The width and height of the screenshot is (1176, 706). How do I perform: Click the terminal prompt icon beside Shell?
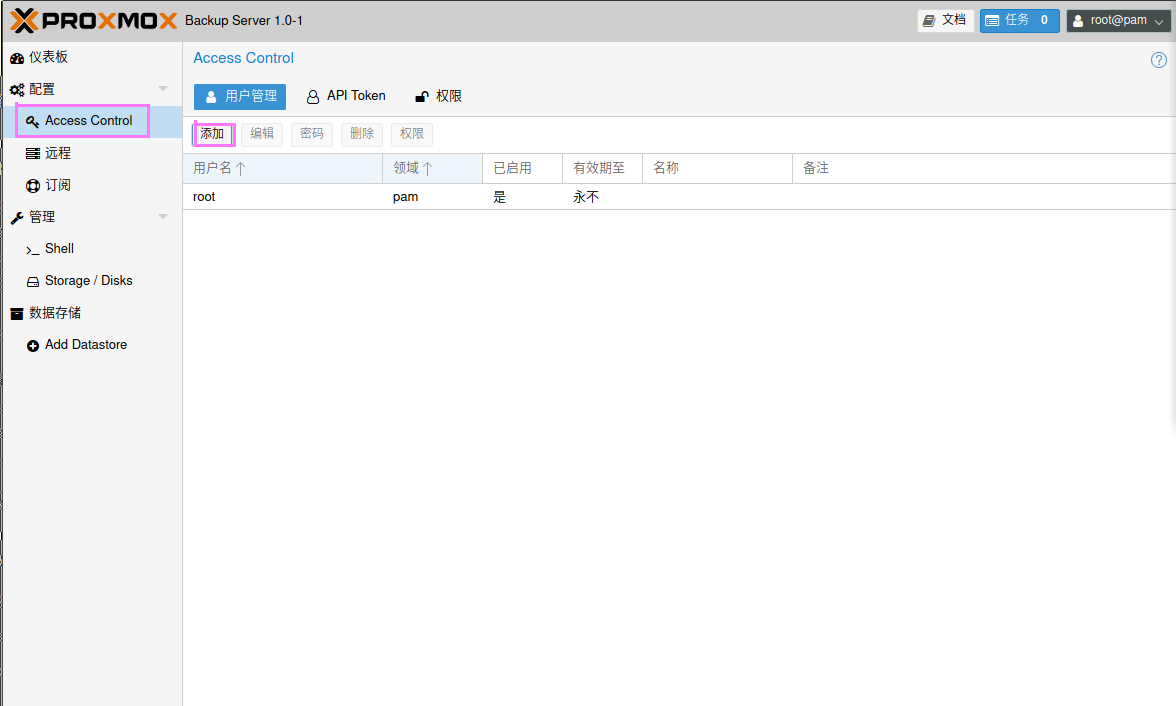32,250
